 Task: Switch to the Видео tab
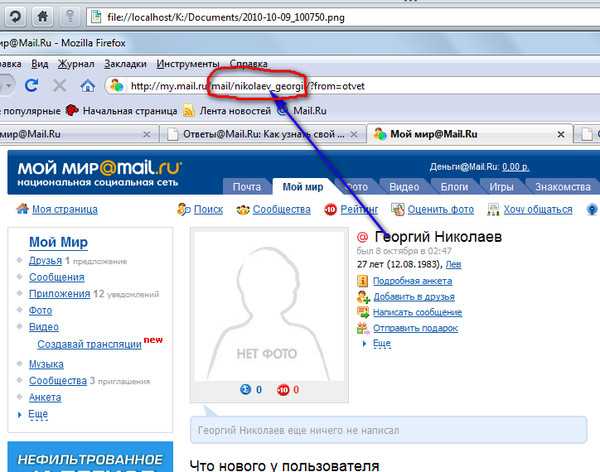point(404,187)
